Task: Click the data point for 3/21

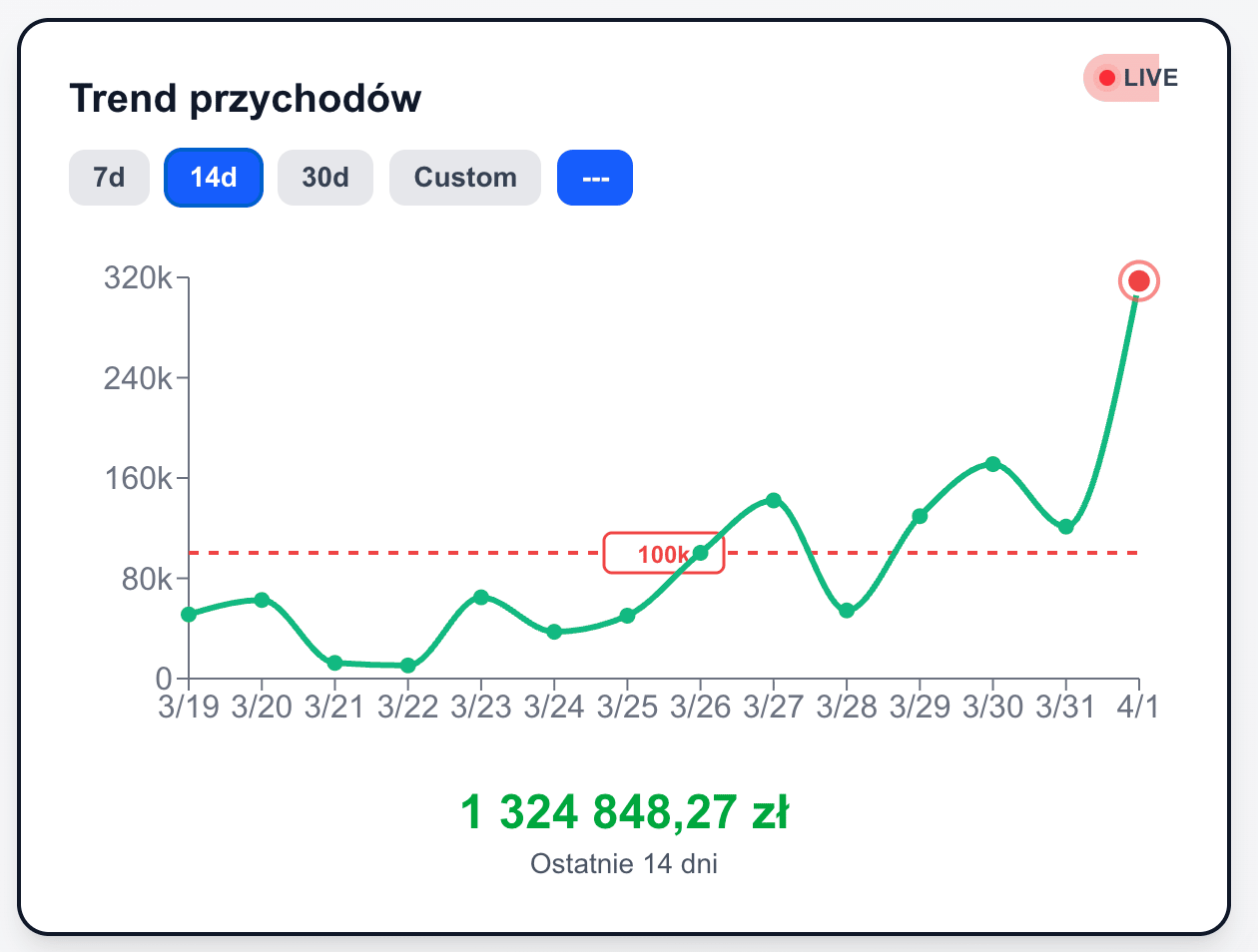Action: [x=335, y=663]
